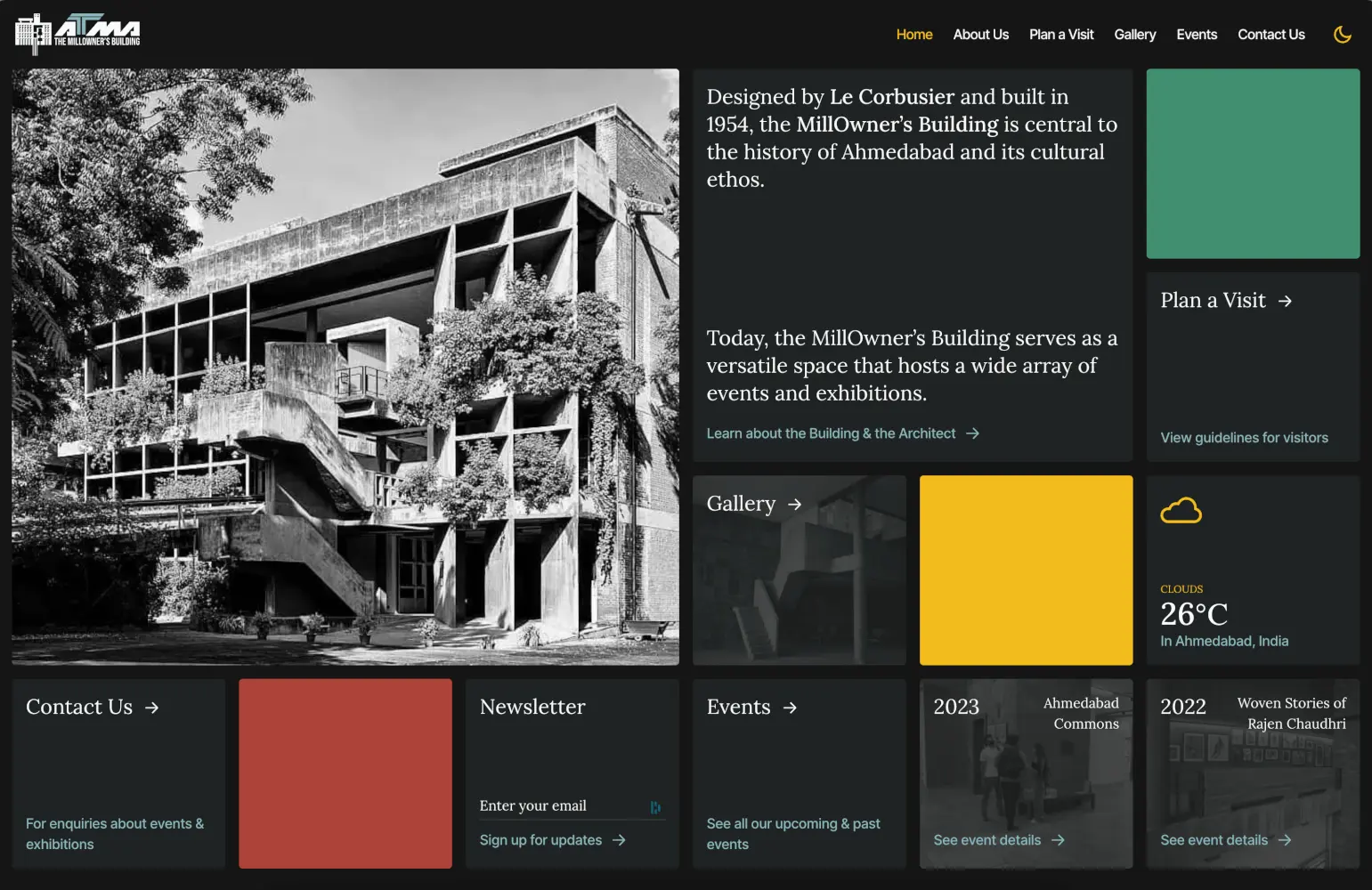Click the yellow color block tile
The image size is (1372, 890).
1026,570
